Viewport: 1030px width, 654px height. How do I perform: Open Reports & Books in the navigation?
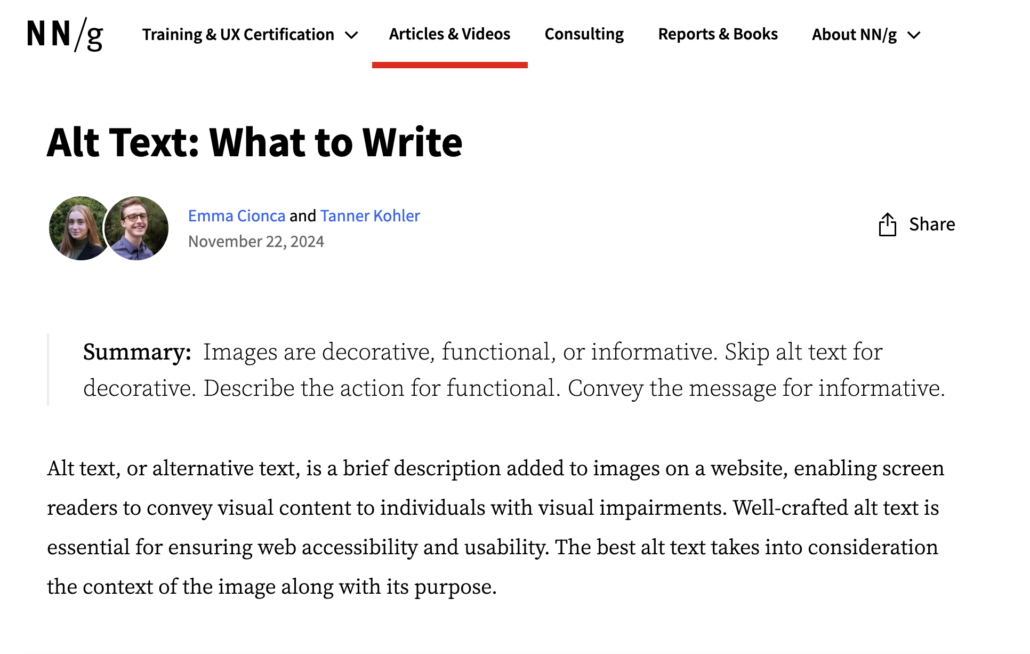click(x=718, y=33)
